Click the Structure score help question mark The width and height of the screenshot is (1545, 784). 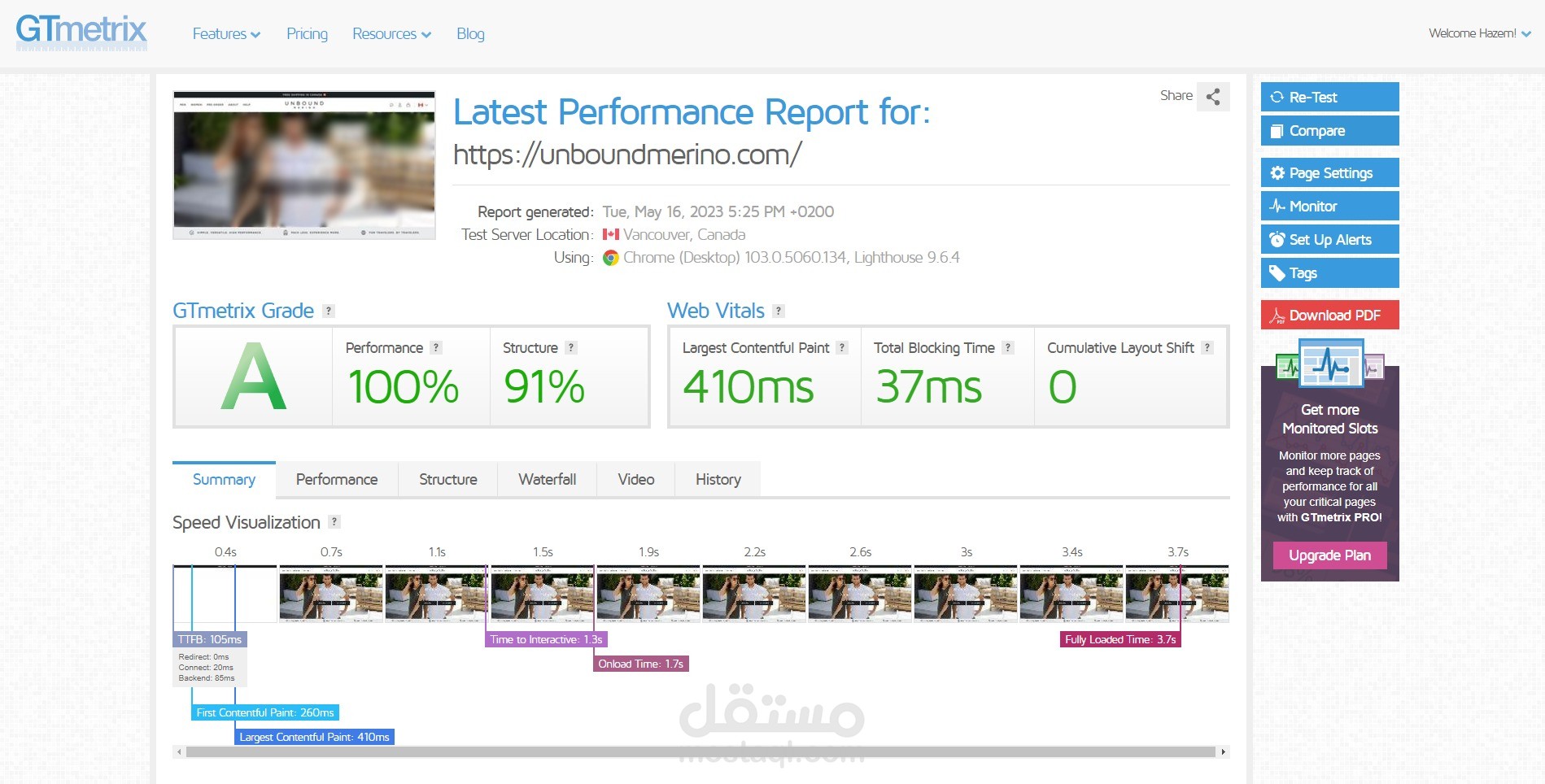(x=571, y=347)
